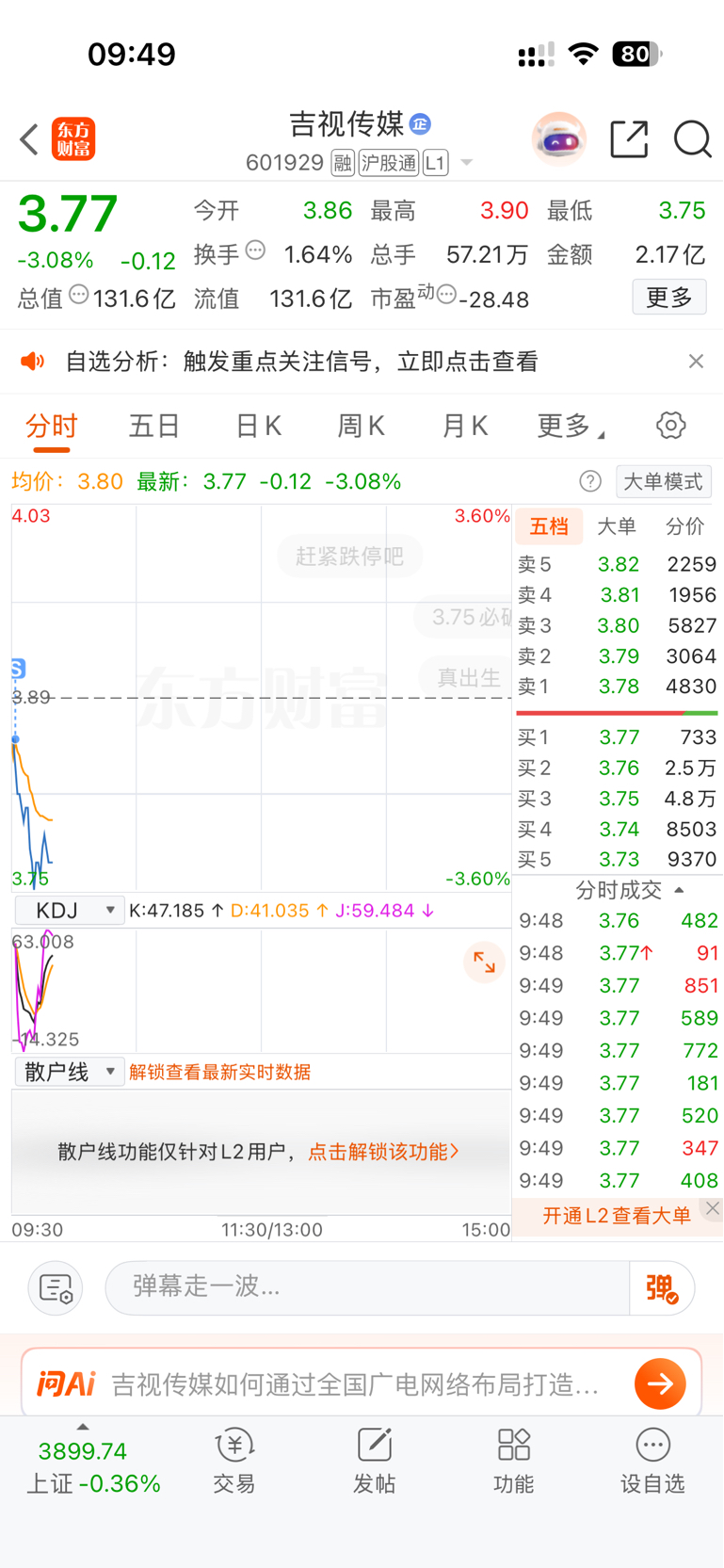The height and width of the screenshot is (1568, 724).
Task: Tap the blue verified badge beside 吉视传媒
Action: 420,123
